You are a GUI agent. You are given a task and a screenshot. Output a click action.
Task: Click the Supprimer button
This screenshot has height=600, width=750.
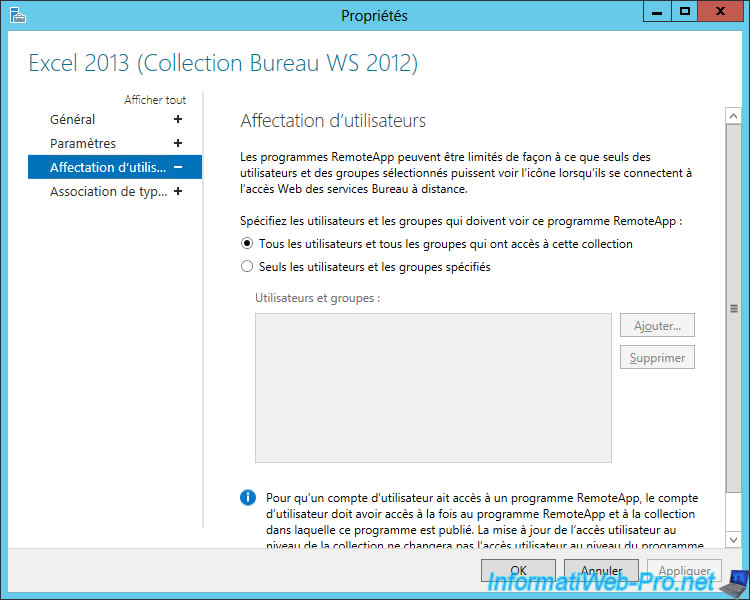pyautogui.click(x=657, y=357)
